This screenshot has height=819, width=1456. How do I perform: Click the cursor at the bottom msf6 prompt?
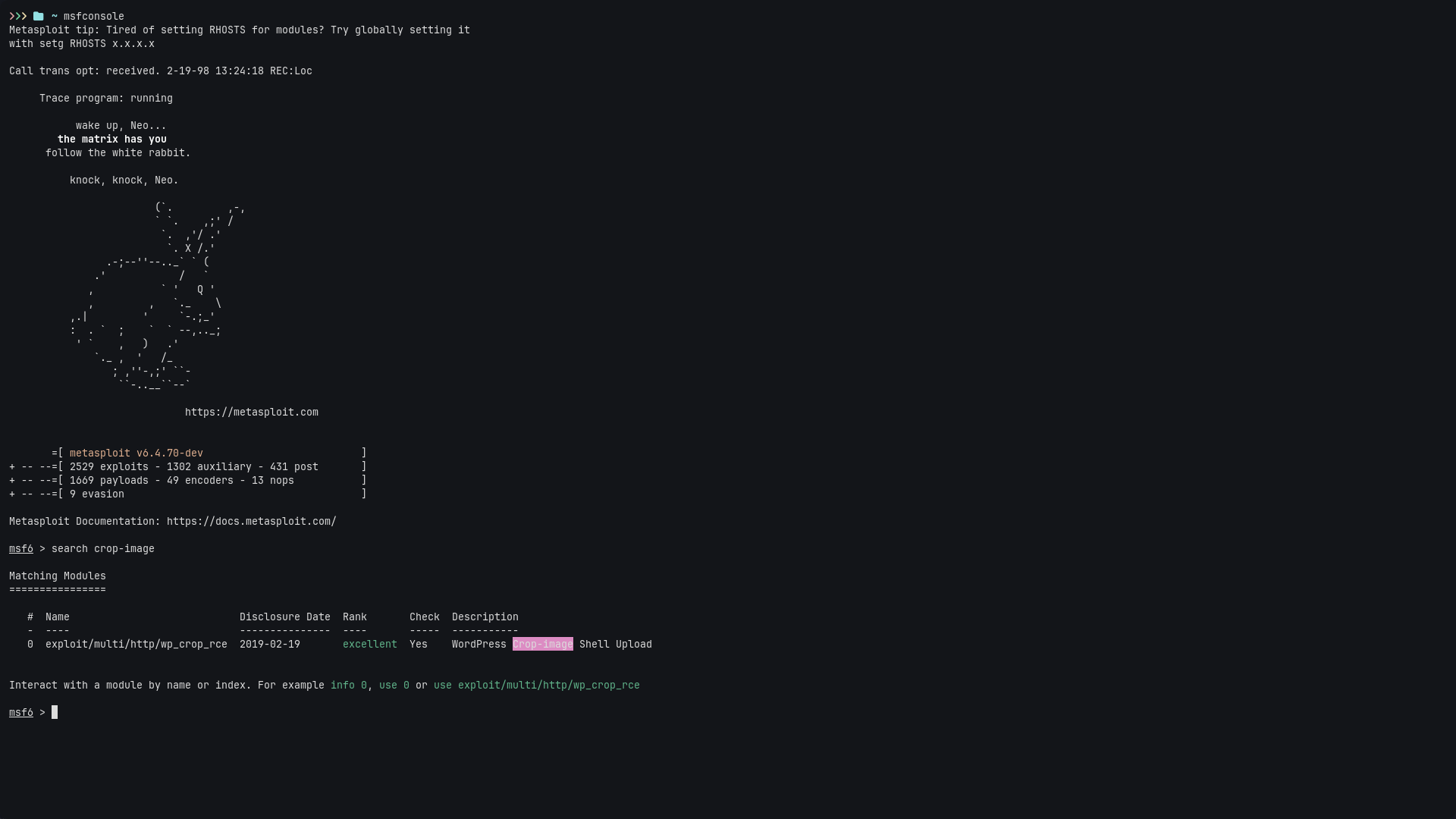point(55,713)
